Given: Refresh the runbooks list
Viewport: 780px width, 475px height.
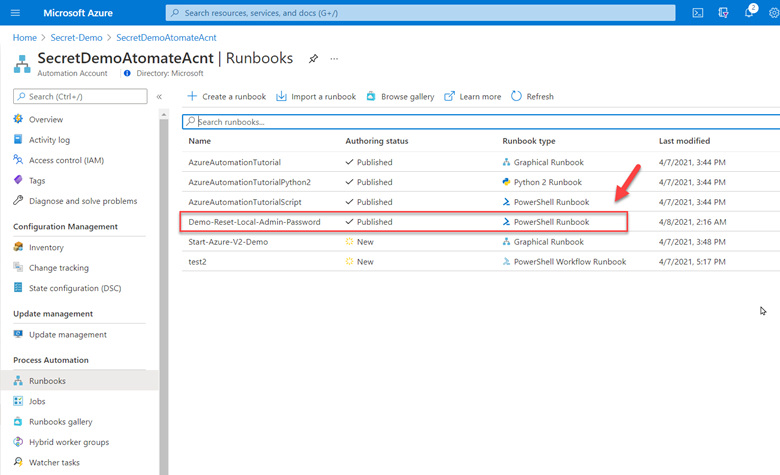Looking at the screenshot, I should [532, 97].
